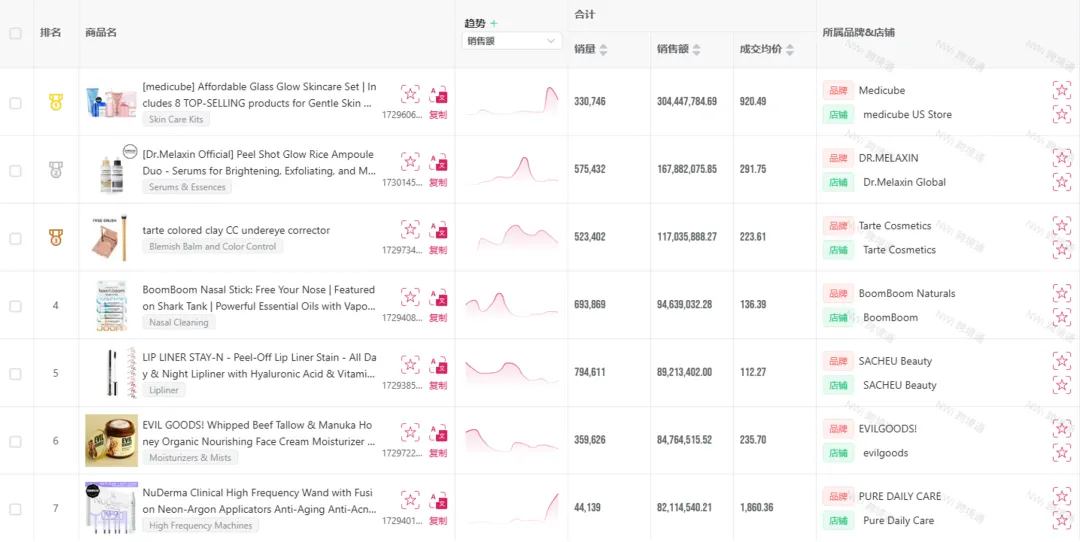Click the 商品名 column header
This screenshot has height=542, width=1080.
pyautogui.click(x=101, y=33)
